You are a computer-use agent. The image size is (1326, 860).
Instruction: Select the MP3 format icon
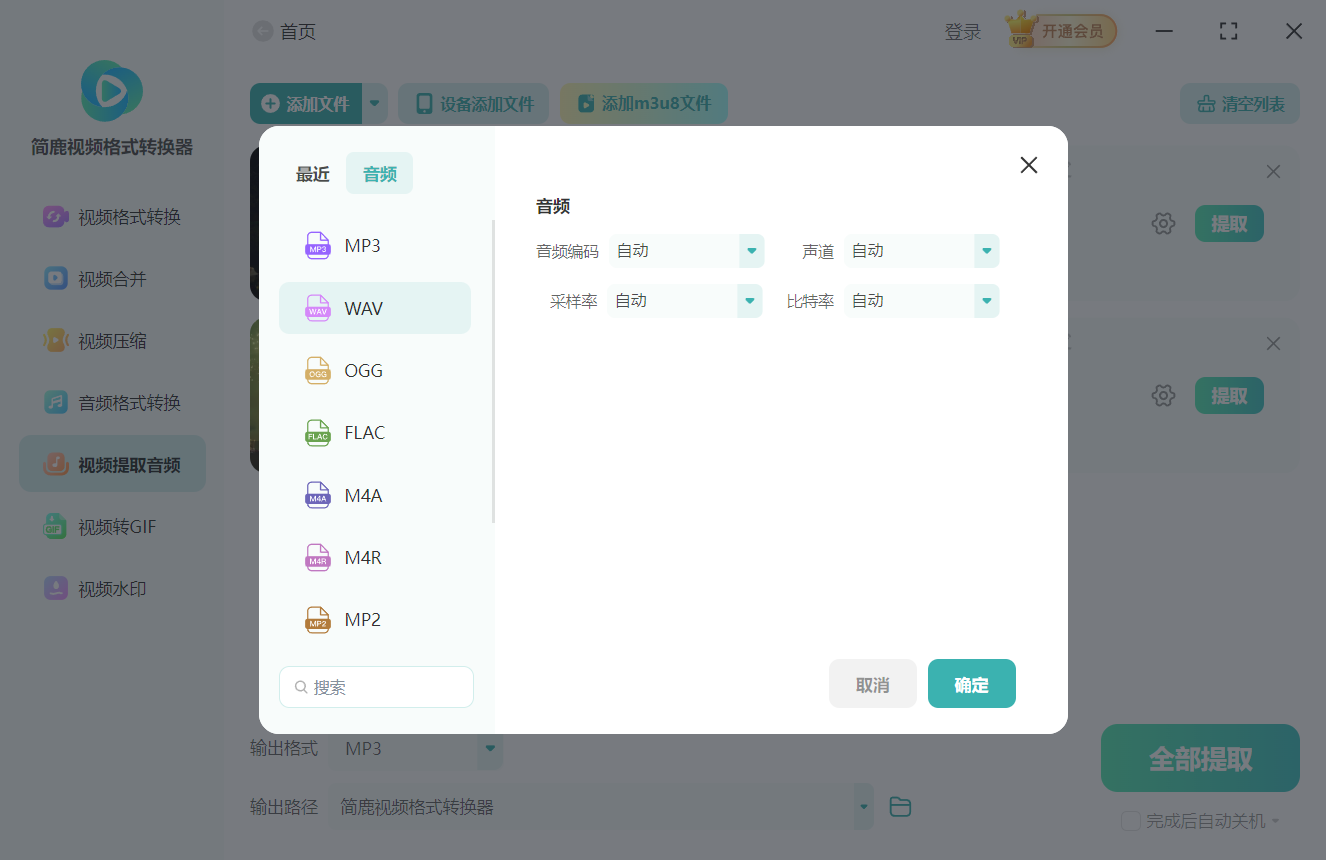(x=318, y=246)
